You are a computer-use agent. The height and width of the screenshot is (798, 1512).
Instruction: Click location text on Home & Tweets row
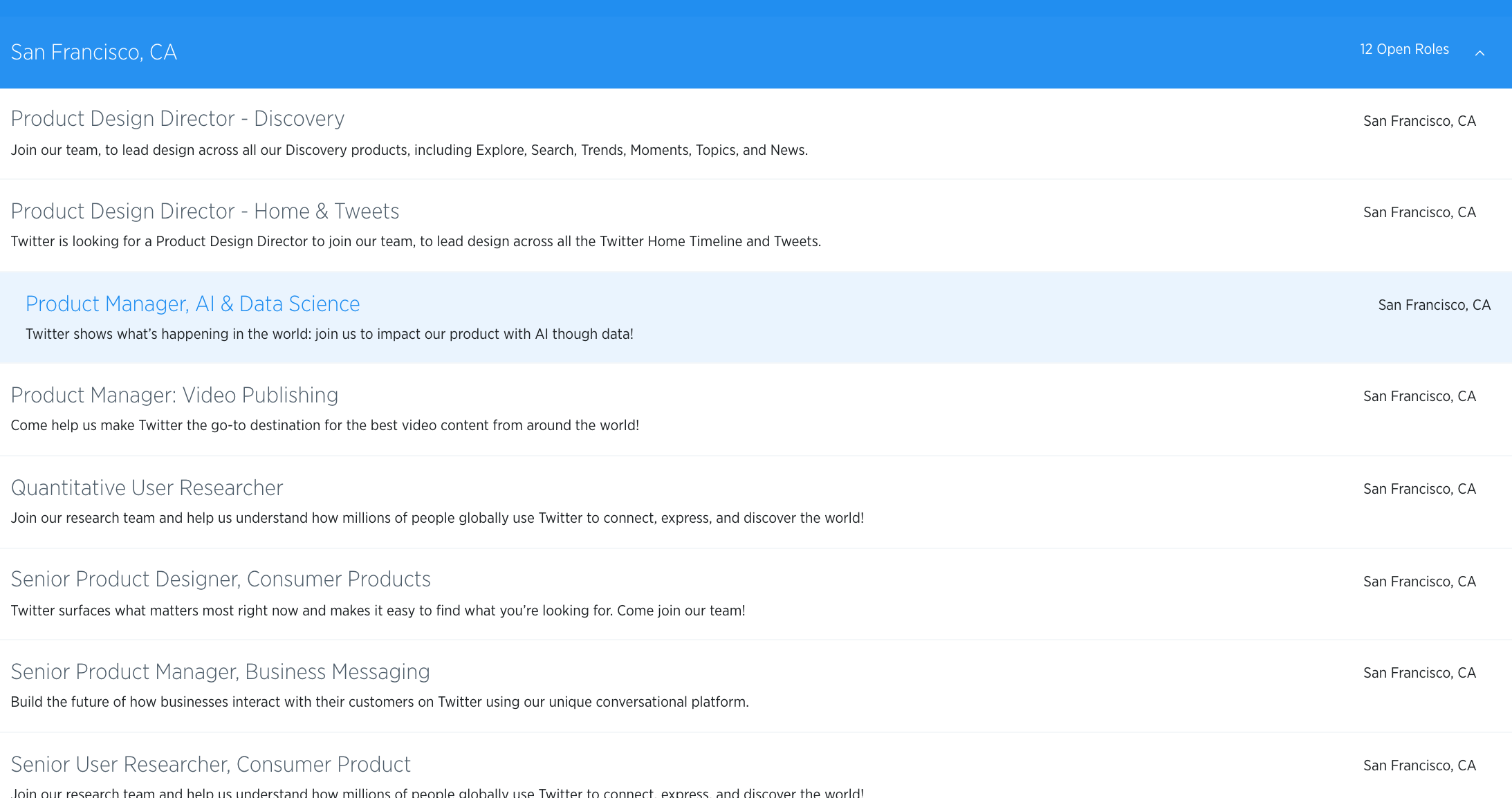1419,212
